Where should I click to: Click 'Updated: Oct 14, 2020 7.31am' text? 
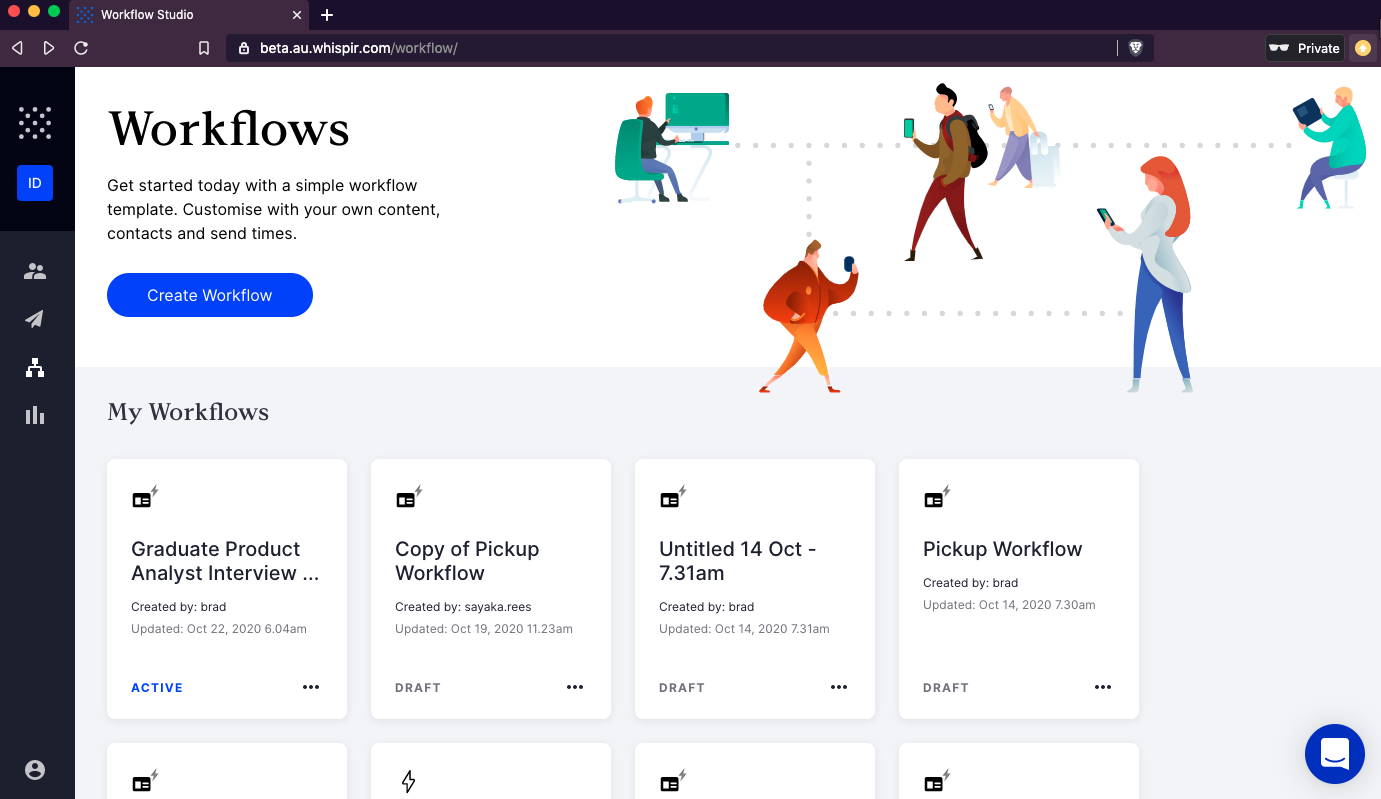click(744, 629)
